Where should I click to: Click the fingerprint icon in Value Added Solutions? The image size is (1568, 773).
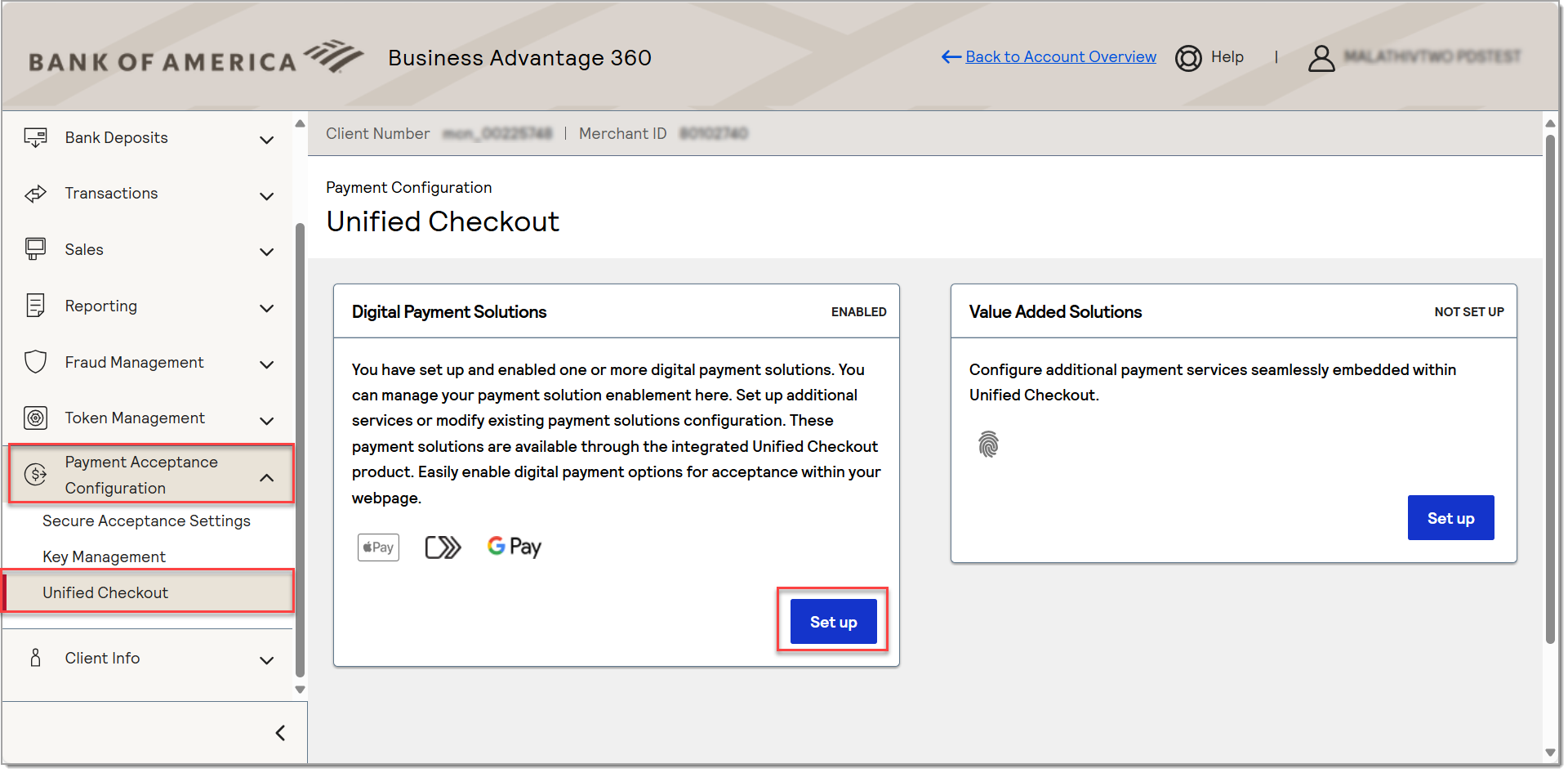point(988,445)
